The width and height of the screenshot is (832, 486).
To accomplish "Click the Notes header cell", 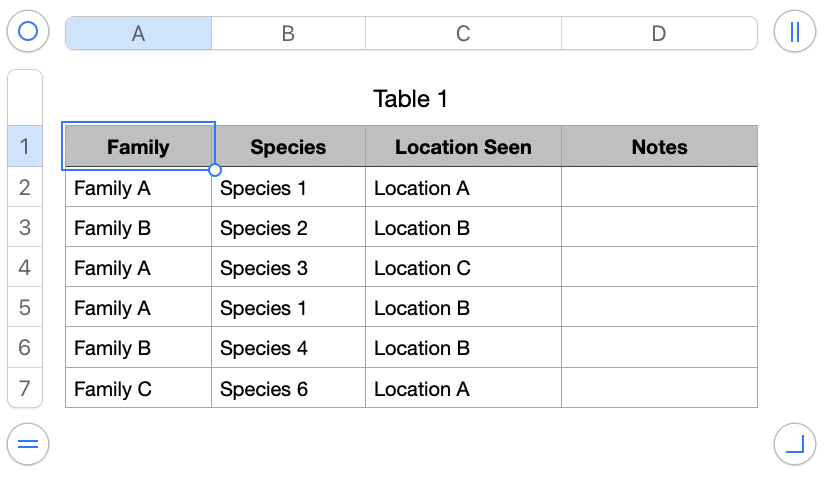I will [x=659, y=147].
